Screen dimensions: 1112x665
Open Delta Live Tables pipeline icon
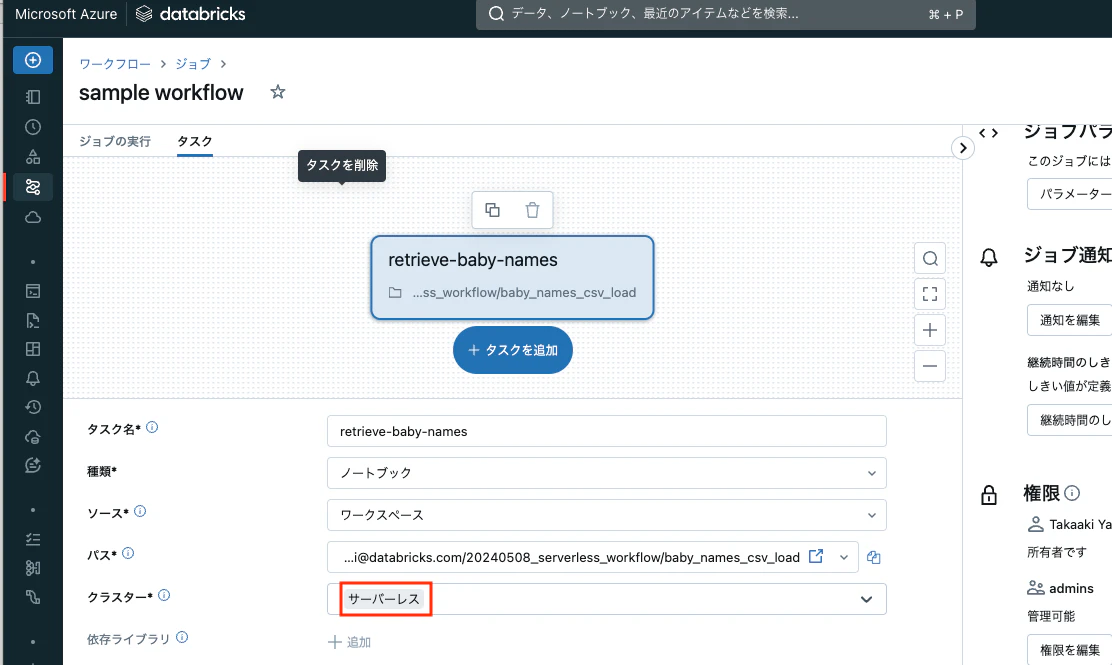pos(33,597)
